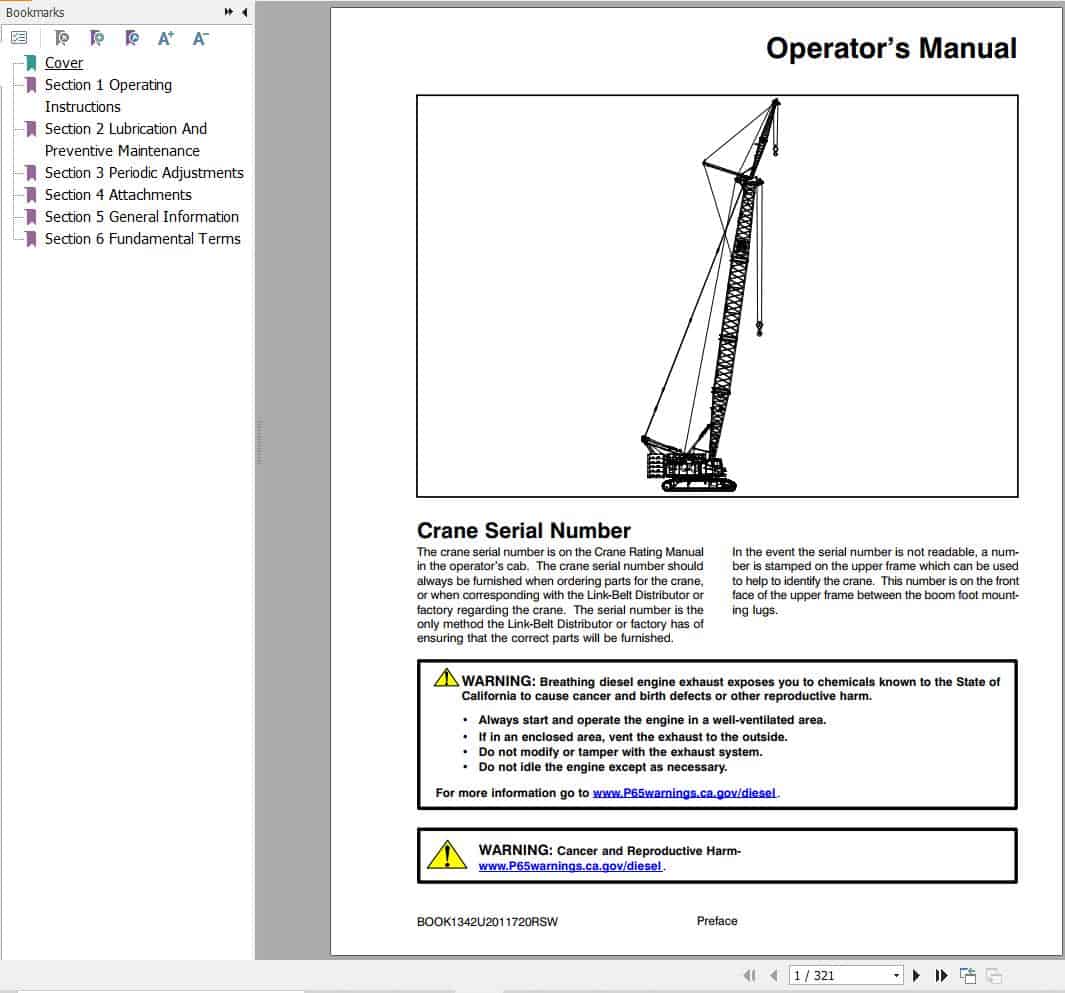The height and width of the screenshot is (993, 1065).
Task: Follow the www.P65warnings.ca.gov/diesel link
Action: tap(685, 792)
